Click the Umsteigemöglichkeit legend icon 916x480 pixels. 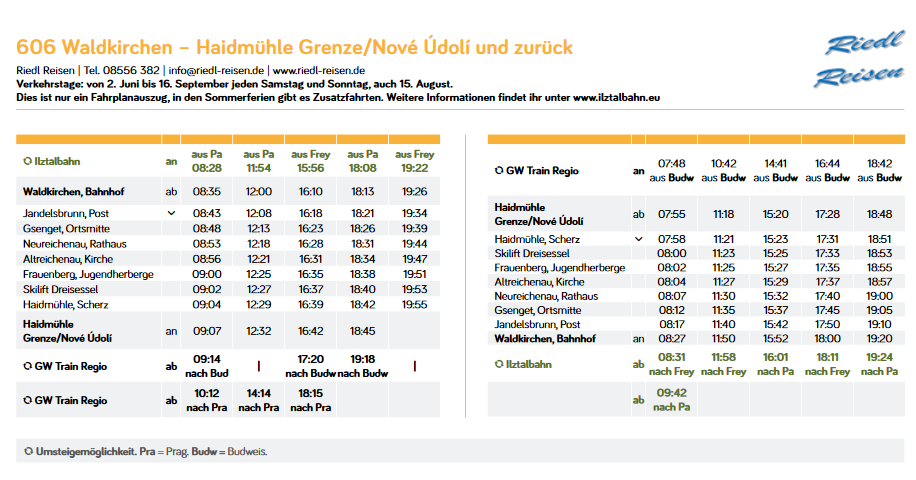click(x=28, y=451)
